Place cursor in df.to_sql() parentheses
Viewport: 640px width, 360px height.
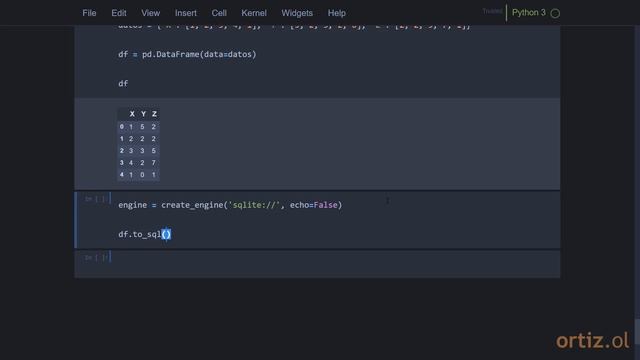[x=167, y=234]
